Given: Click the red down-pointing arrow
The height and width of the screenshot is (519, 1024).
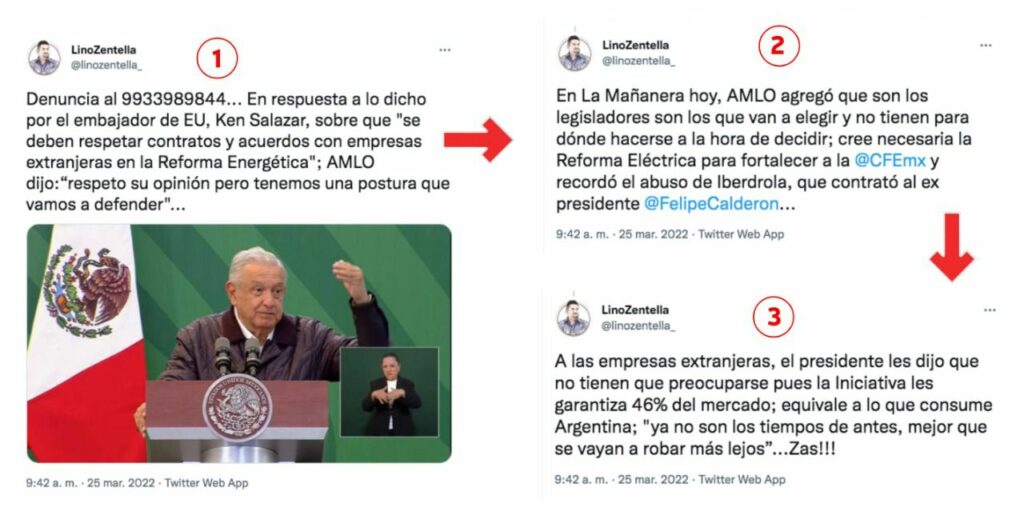Looking at the screenshot, I should 952,247.
